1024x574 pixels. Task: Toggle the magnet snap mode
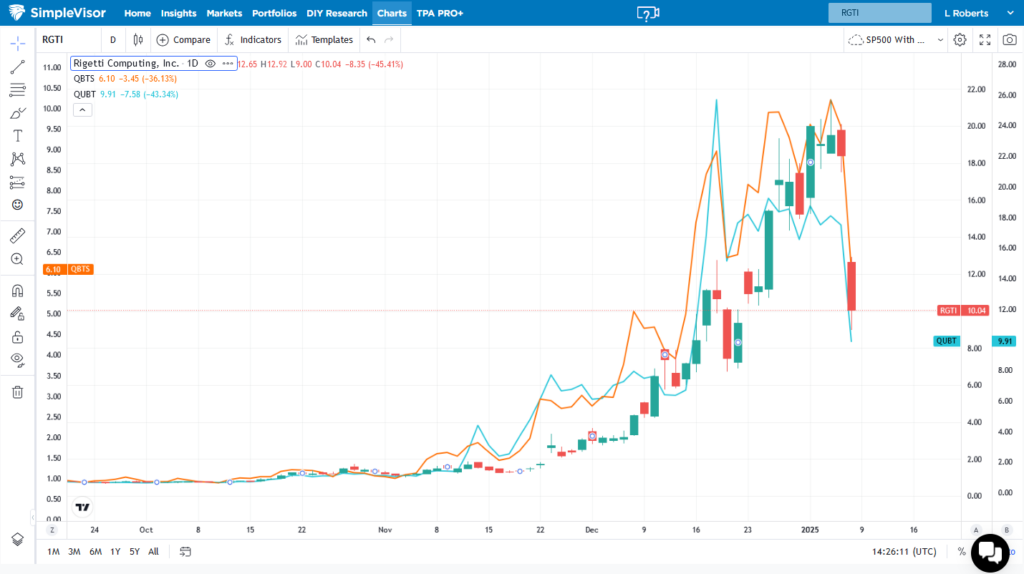[x=18, y=291]
